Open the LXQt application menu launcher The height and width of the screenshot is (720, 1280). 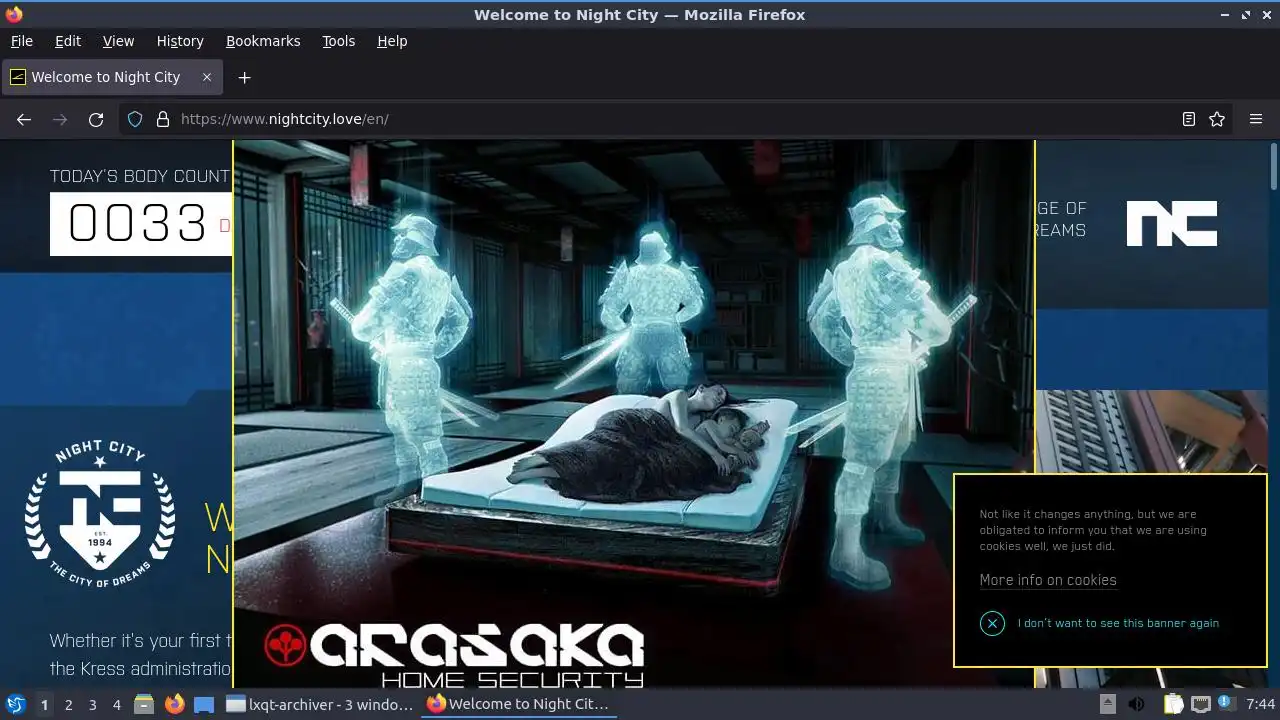[x=15, y=704]
